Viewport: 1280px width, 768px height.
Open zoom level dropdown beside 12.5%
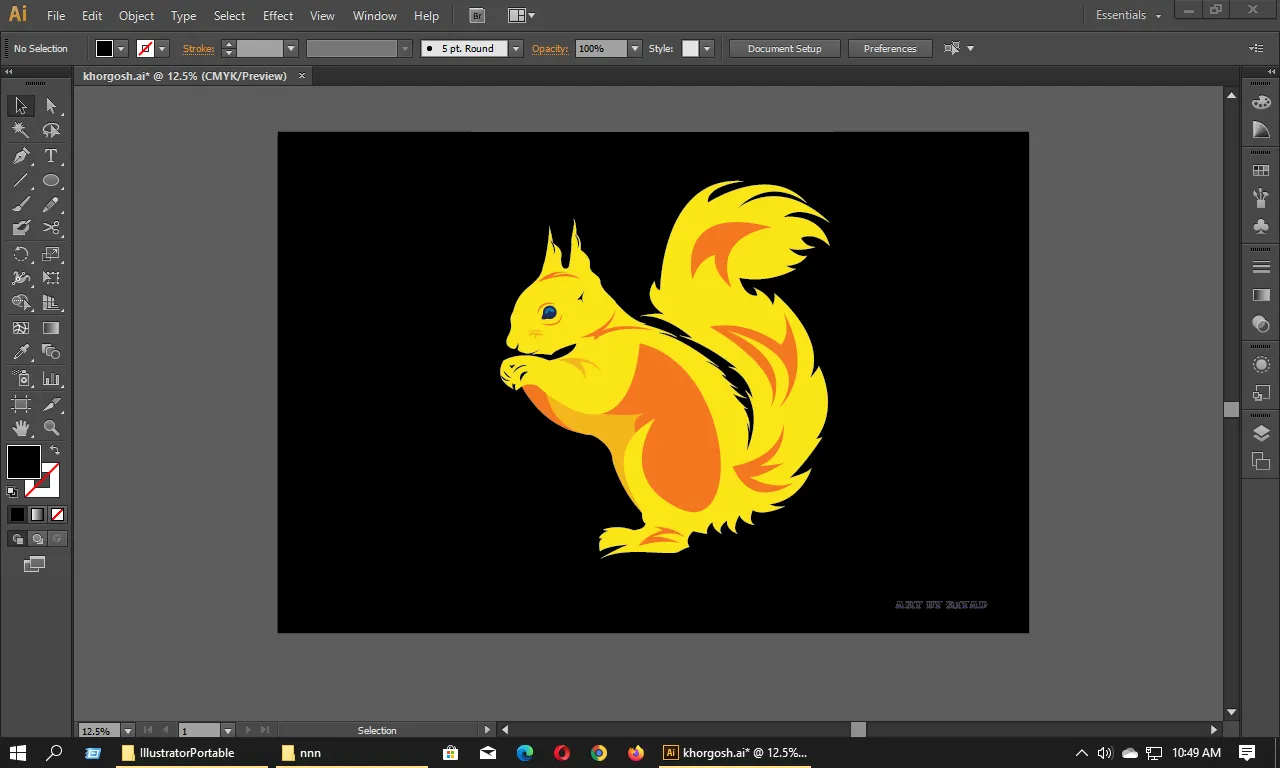[129, 731]
